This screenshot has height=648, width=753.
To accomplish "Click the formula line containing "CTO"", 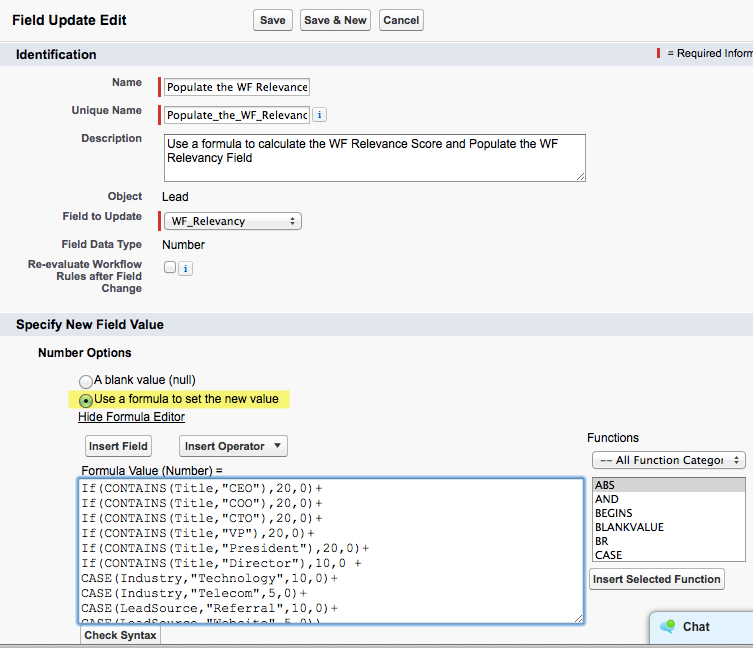I will pyautogui.click(x=202, y=518).
